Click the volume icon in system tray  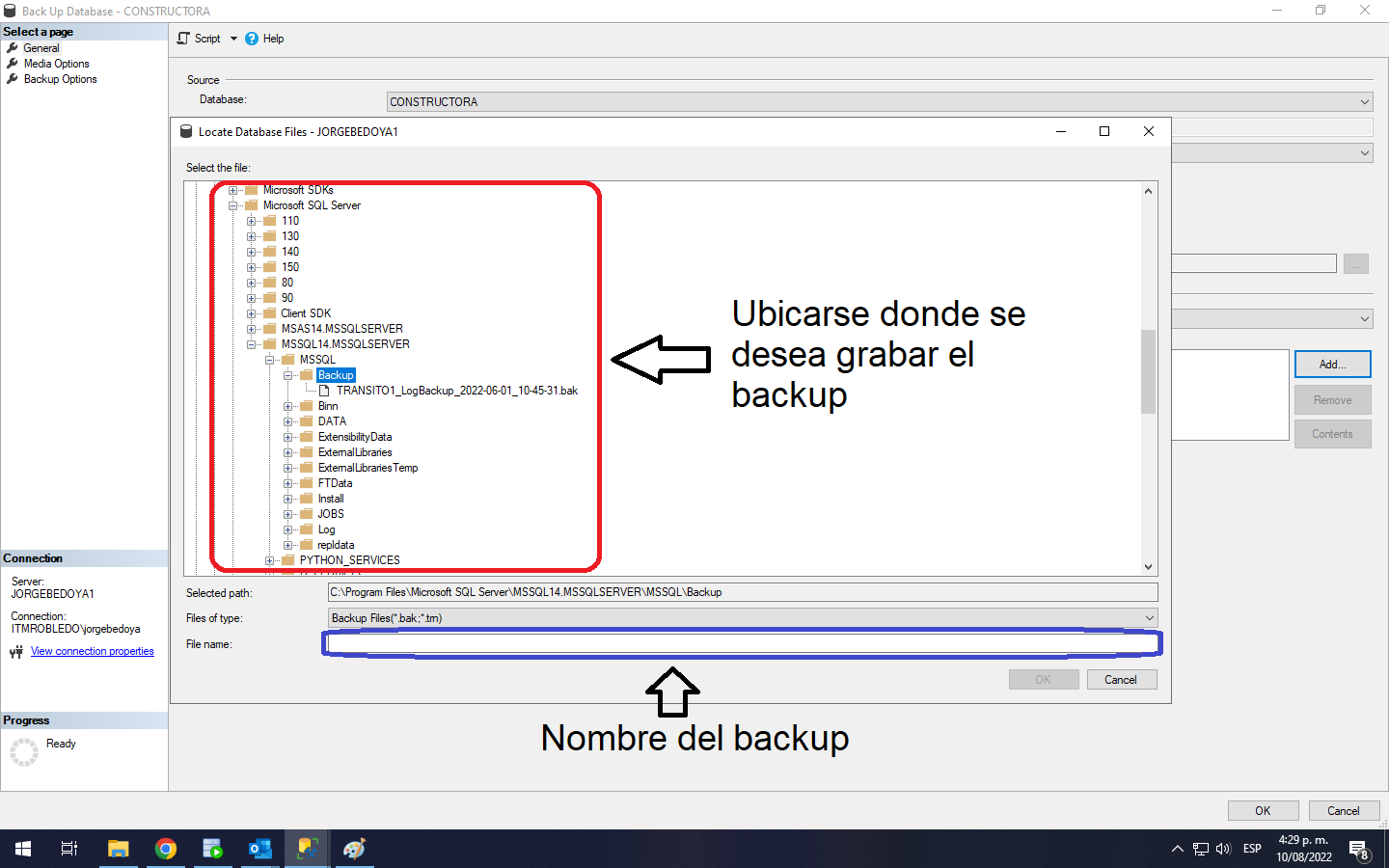(x=1223, y=849)
